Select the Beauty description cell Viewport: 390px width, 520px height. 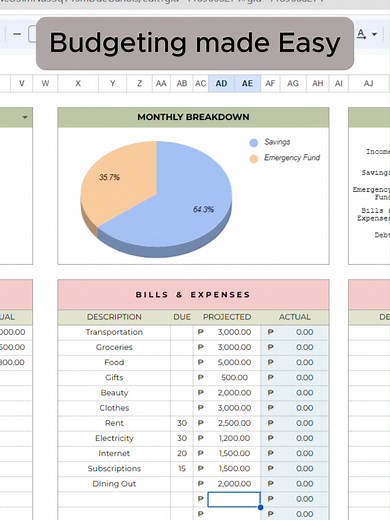(114, 393)
